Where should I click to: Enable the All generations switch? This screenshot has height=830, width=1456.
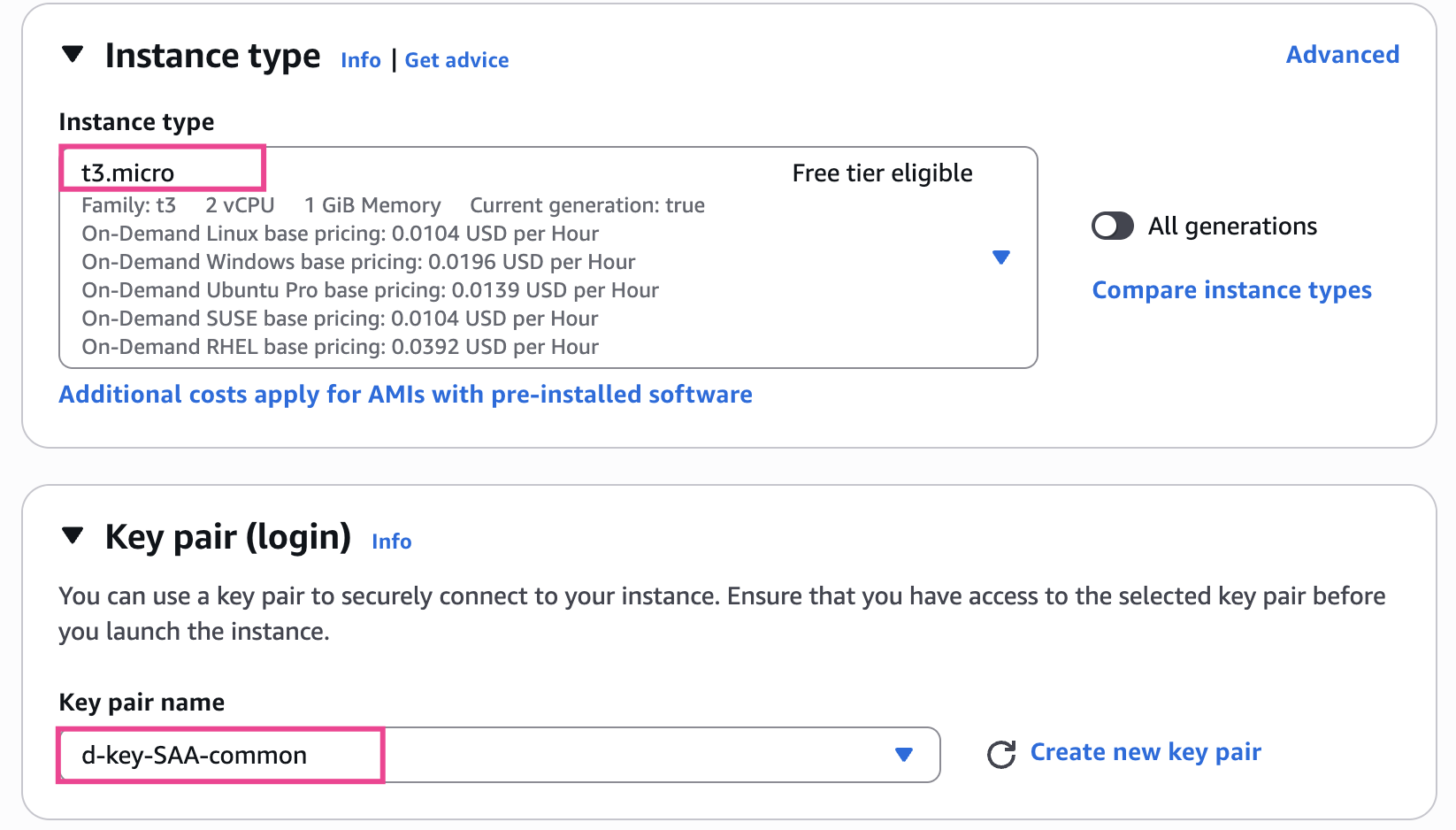tap(1112, 226)
